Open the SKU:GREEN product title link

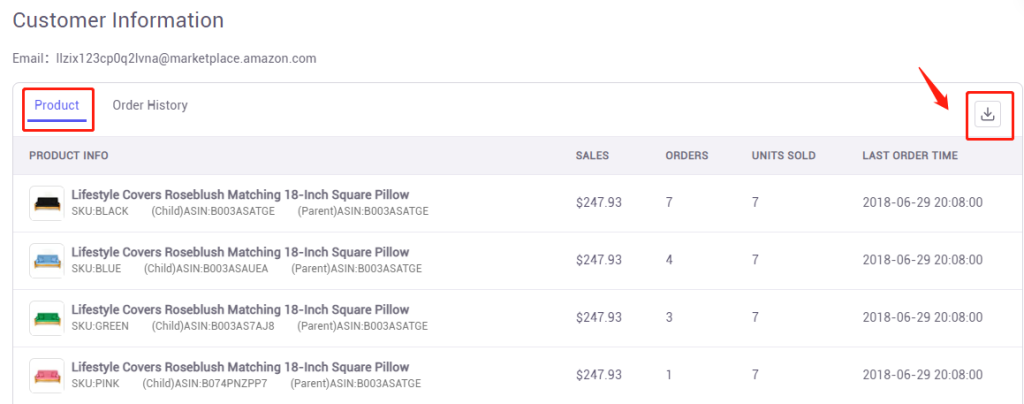click(x=240, y=309)
